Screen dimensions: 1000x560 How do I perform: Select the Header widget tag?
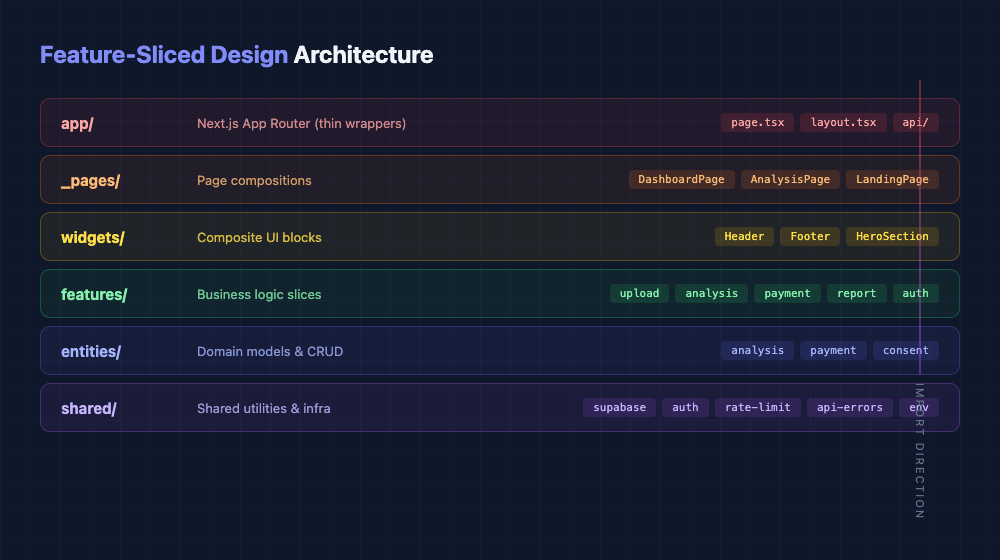pyautogui.click(x=744, y=236)
